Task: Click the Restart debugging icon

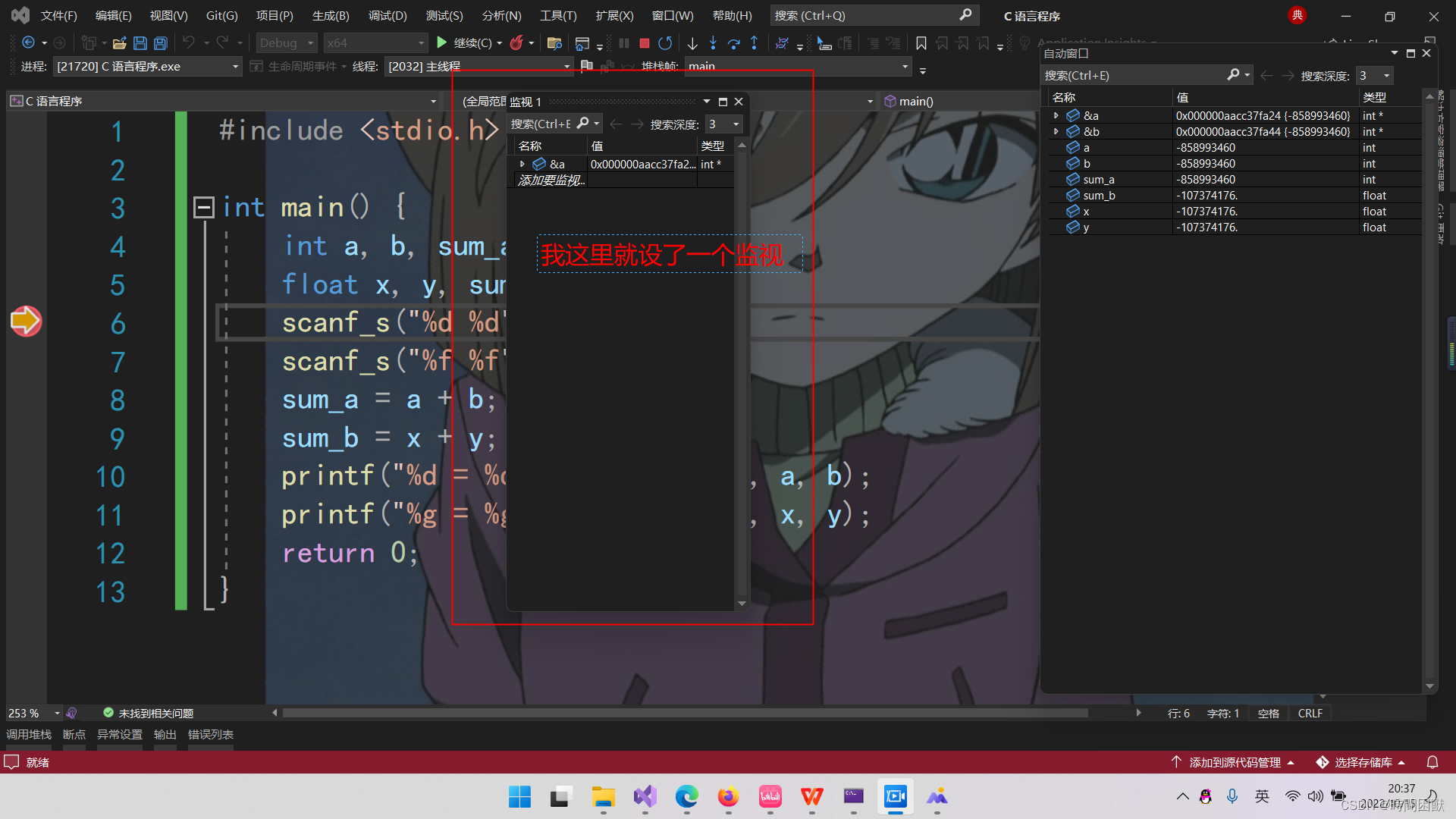Action: tap(665, 43)
